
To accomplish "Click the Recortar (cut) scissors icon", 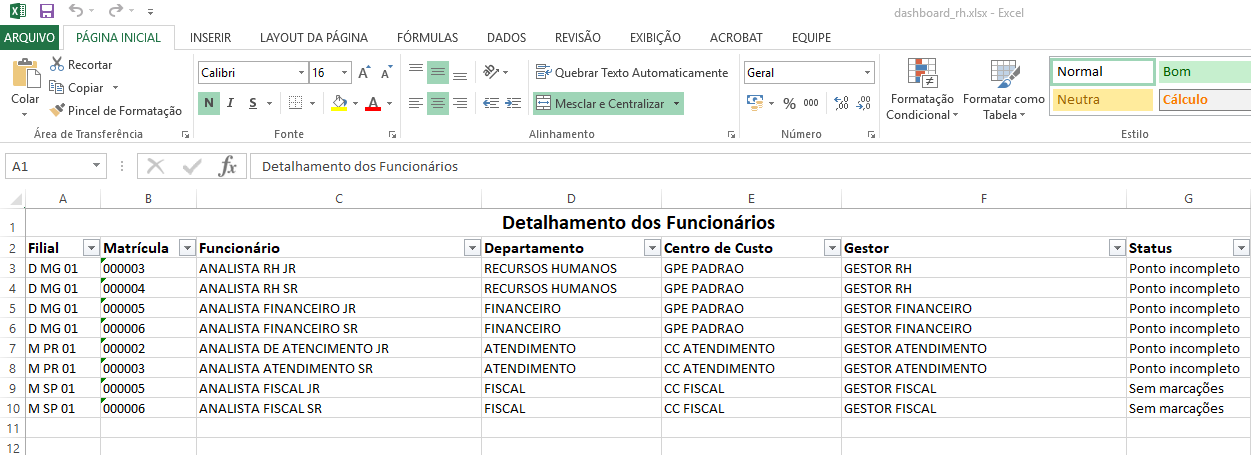I will [x=57, y=65].
